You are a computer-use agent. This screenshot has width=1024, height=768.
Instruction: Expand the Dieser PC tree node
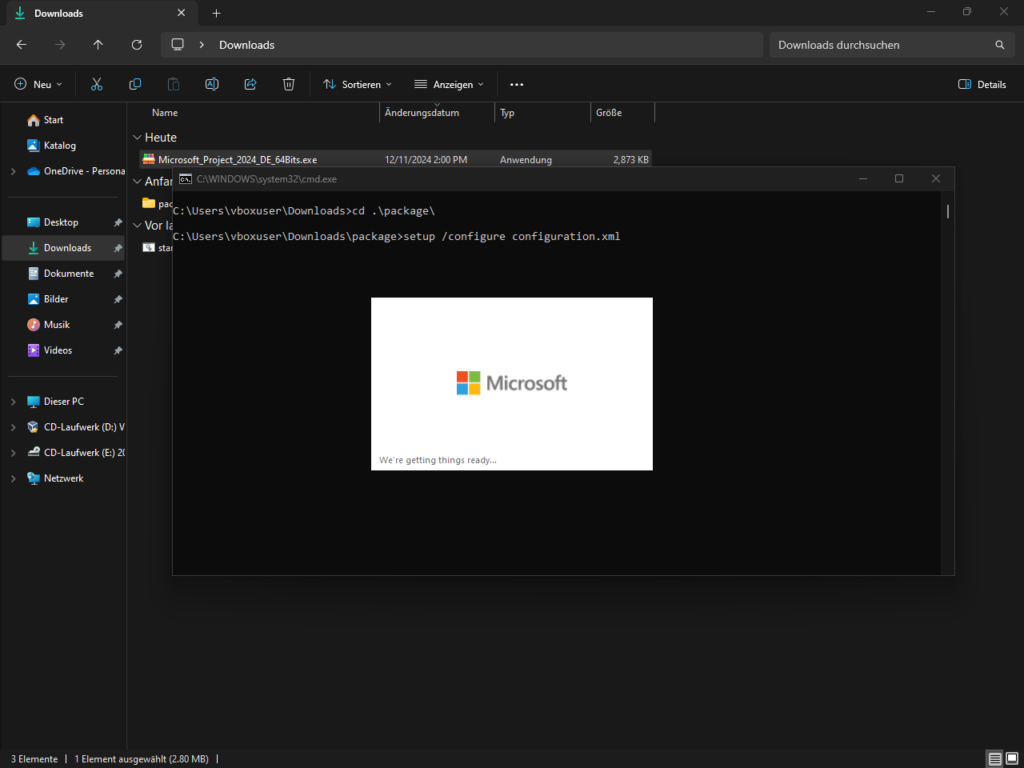click(13, 401)
